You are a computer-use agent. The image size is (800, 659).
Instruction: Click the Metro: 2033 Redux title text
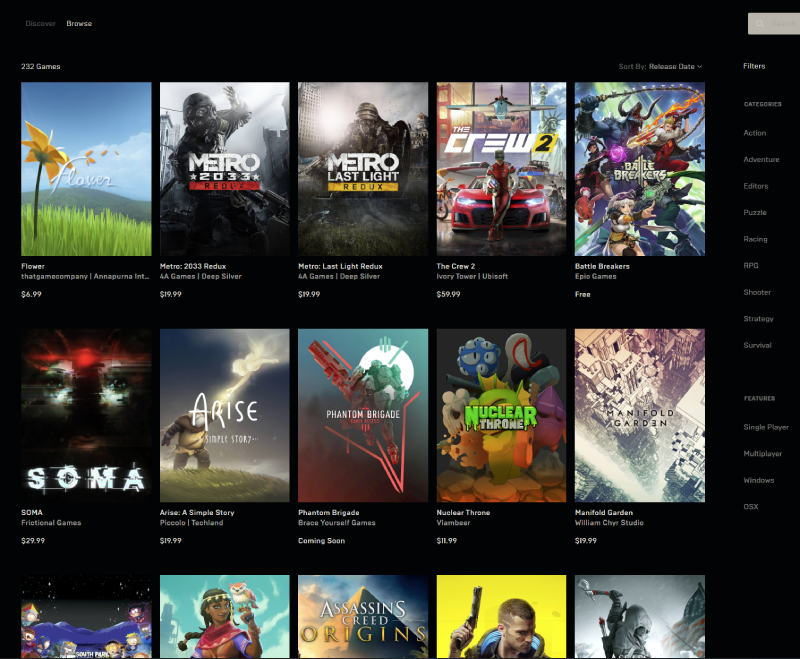click(x=193, y=266)
